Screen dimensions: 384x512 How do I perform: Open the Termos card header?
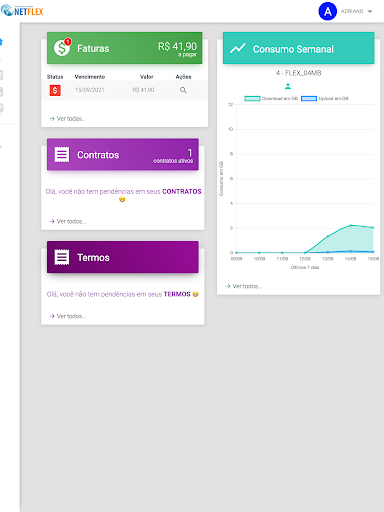coord(123,257)
